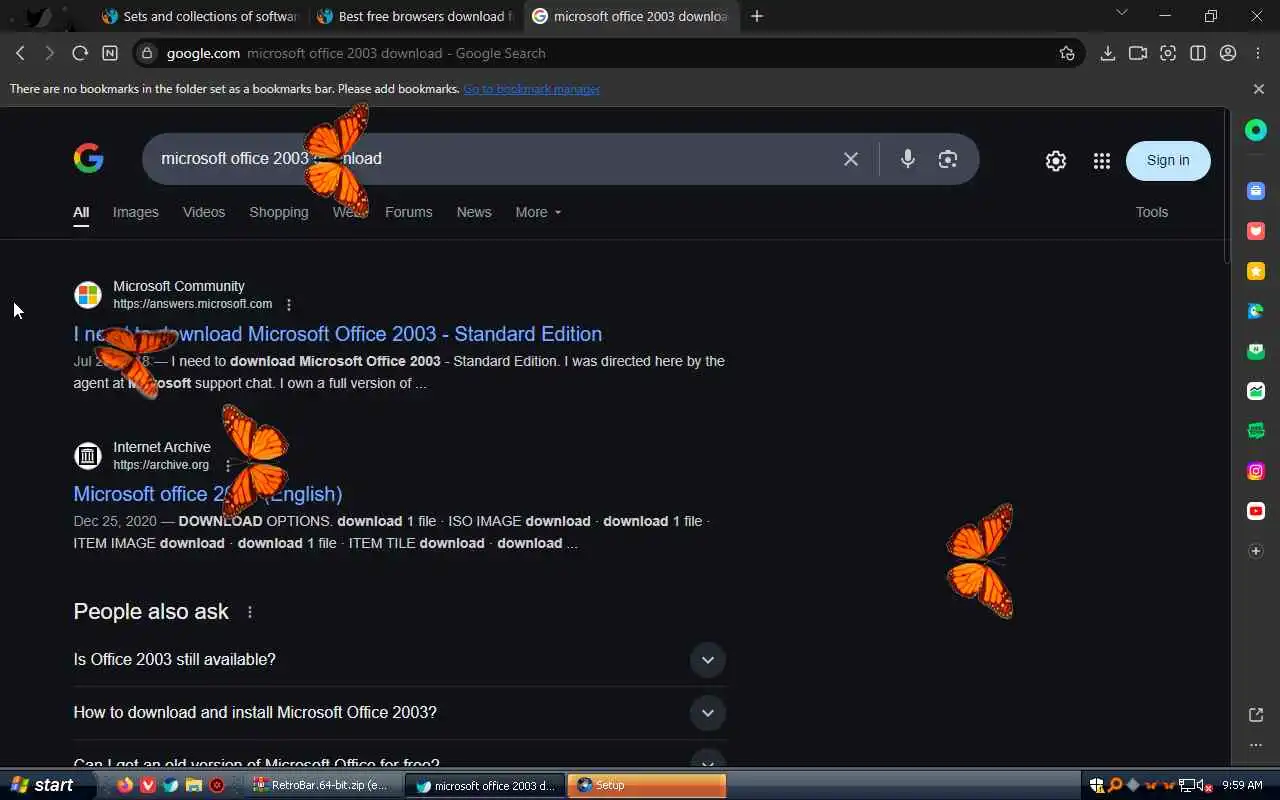Image resolution: width=1280 pixels, height=800 pixels.
Task: Open the tab search dropdown chevron
Action: click(1121, 13)
